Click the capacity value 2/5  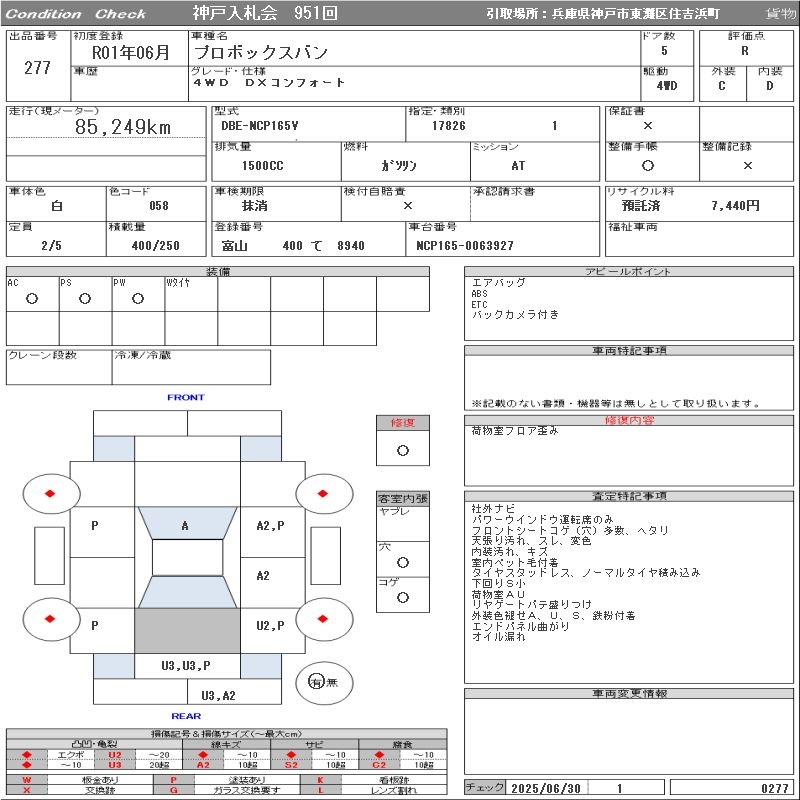(x=52, y=246)
